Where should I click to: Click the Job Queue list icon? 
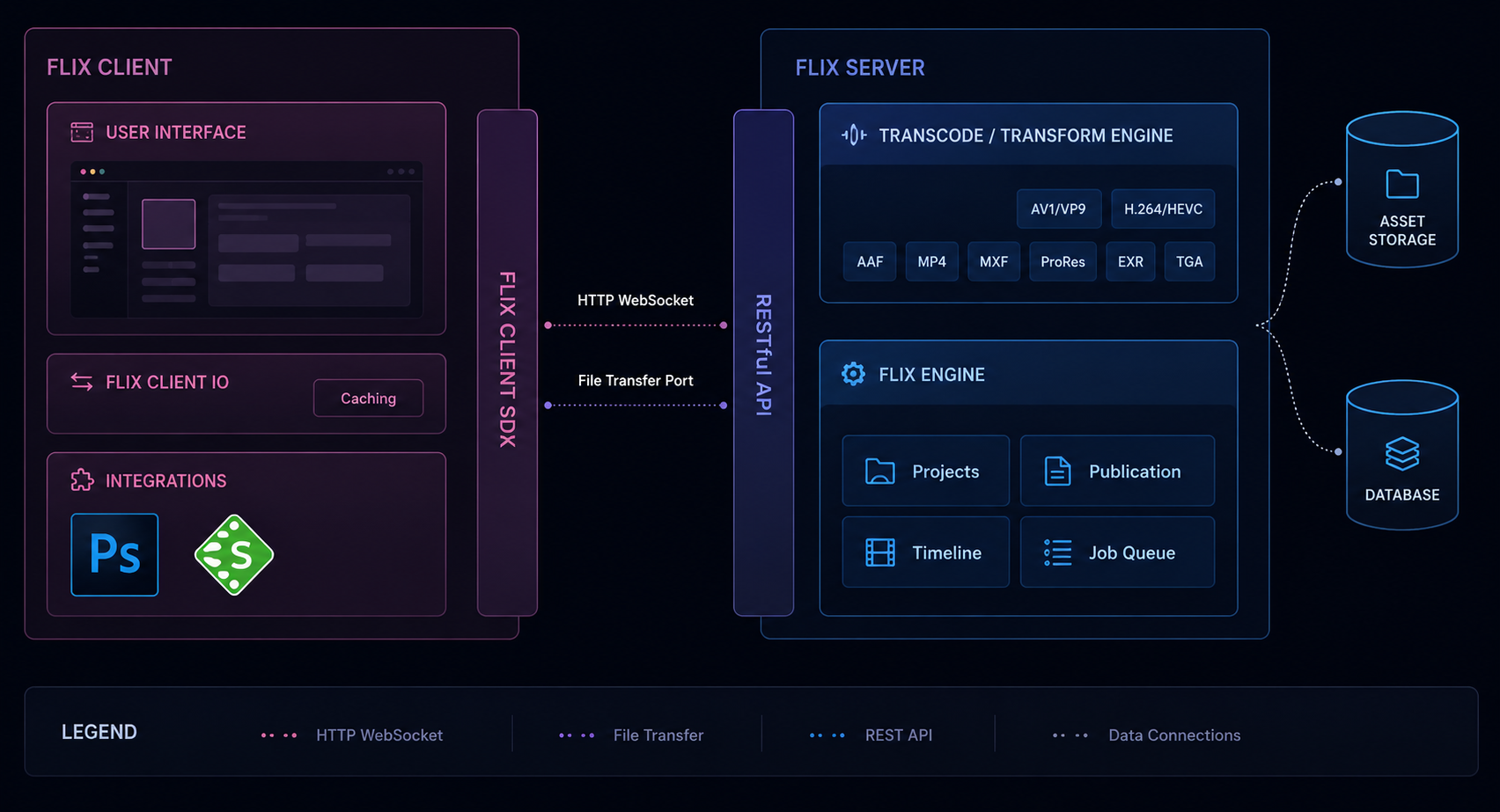[1057, 552]
